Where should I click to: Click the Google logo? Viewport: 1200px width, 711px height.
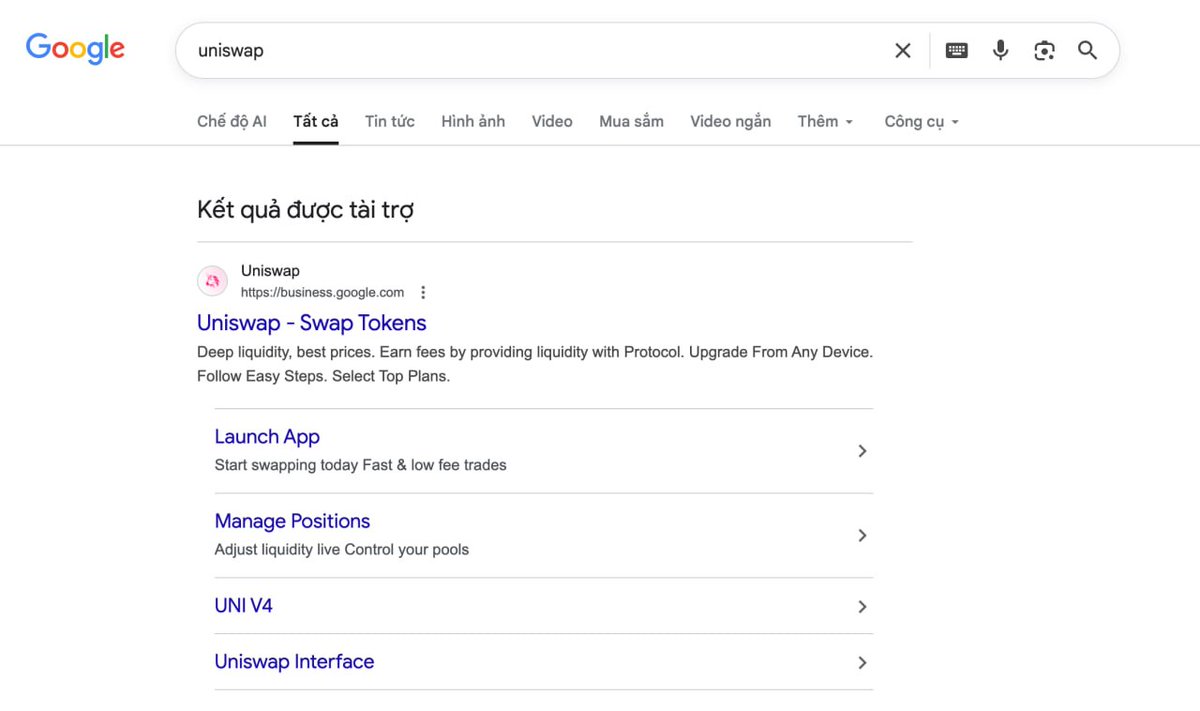point(75,48)
